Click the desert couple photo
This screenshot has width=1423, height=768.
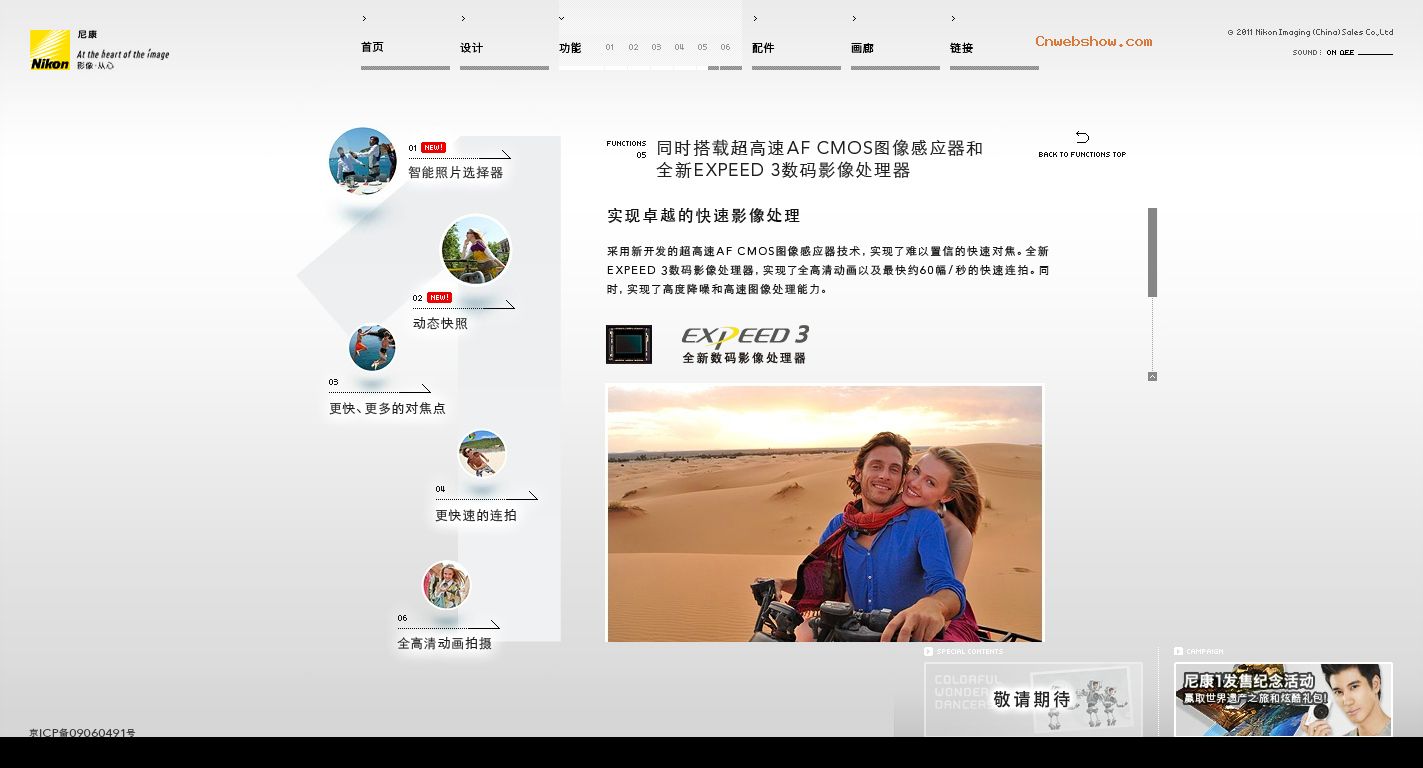(825, 513)
